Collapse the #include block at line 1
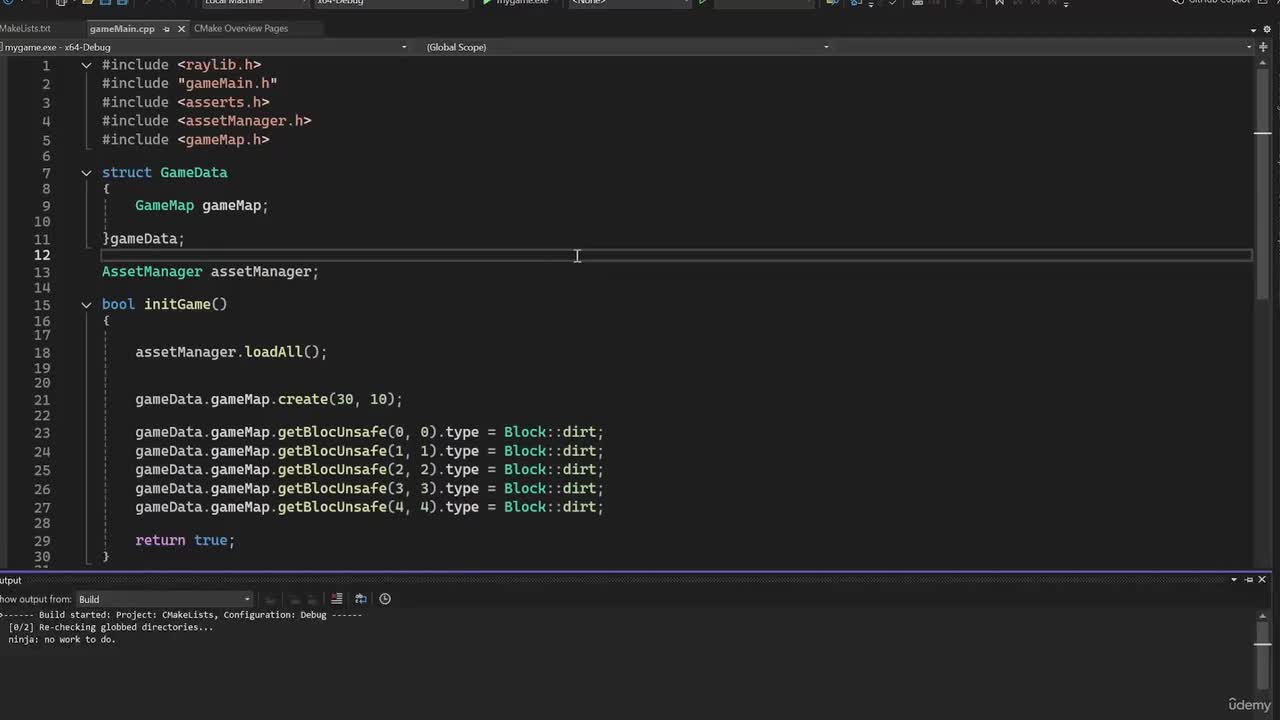The height and width of the screenshot is (720, 1280). click(x=86, y=65)
